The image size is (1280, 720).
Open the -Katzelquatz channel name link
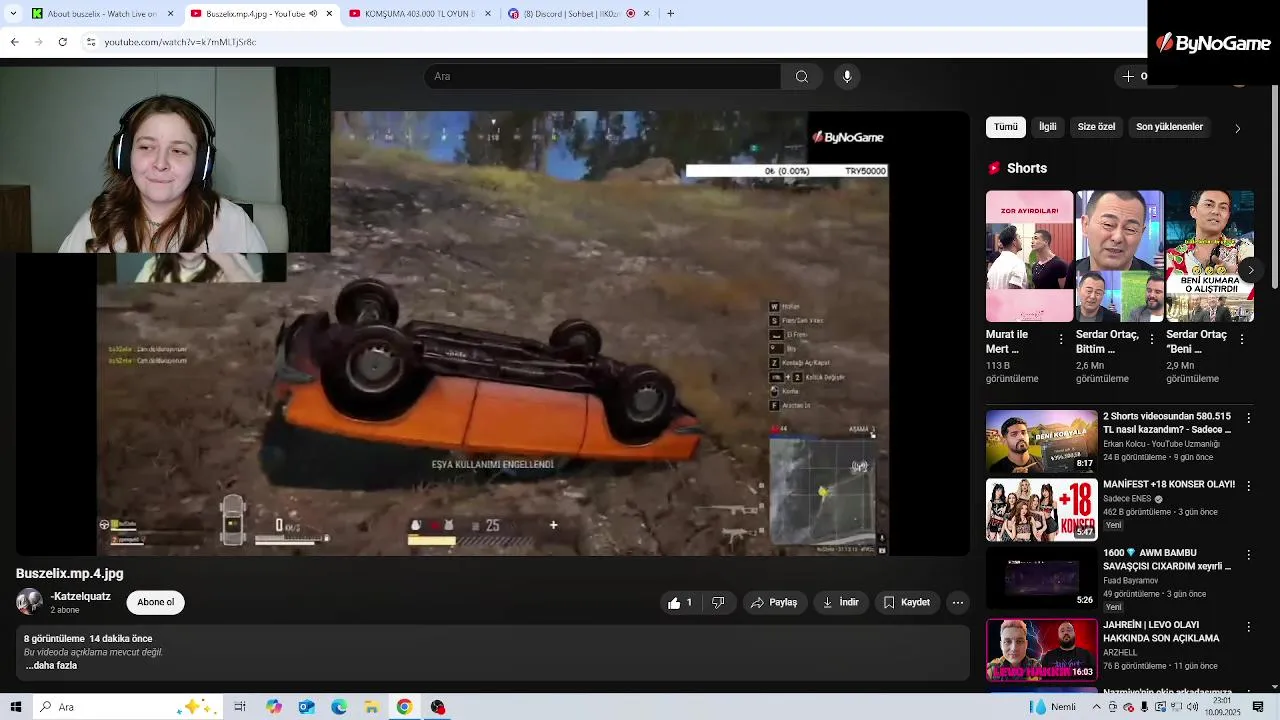coord(81,596)
